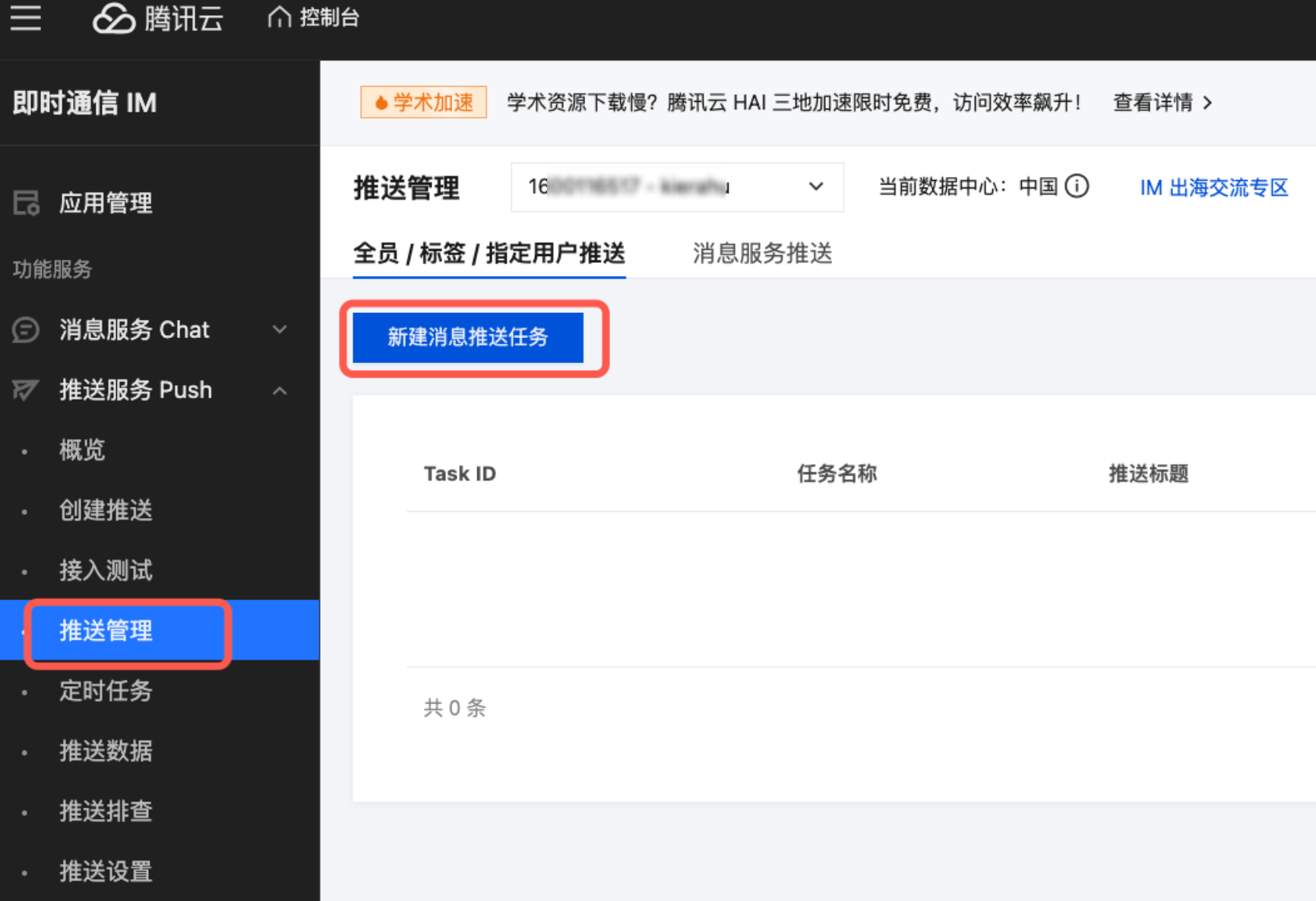
Task: Open 推送排查 in sidebar
Action: point(106,811)
